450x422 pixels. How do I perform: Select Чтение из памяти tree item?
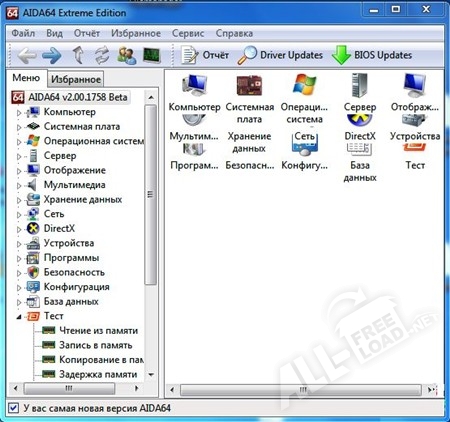pyautogui.click(x=90, y=331)
